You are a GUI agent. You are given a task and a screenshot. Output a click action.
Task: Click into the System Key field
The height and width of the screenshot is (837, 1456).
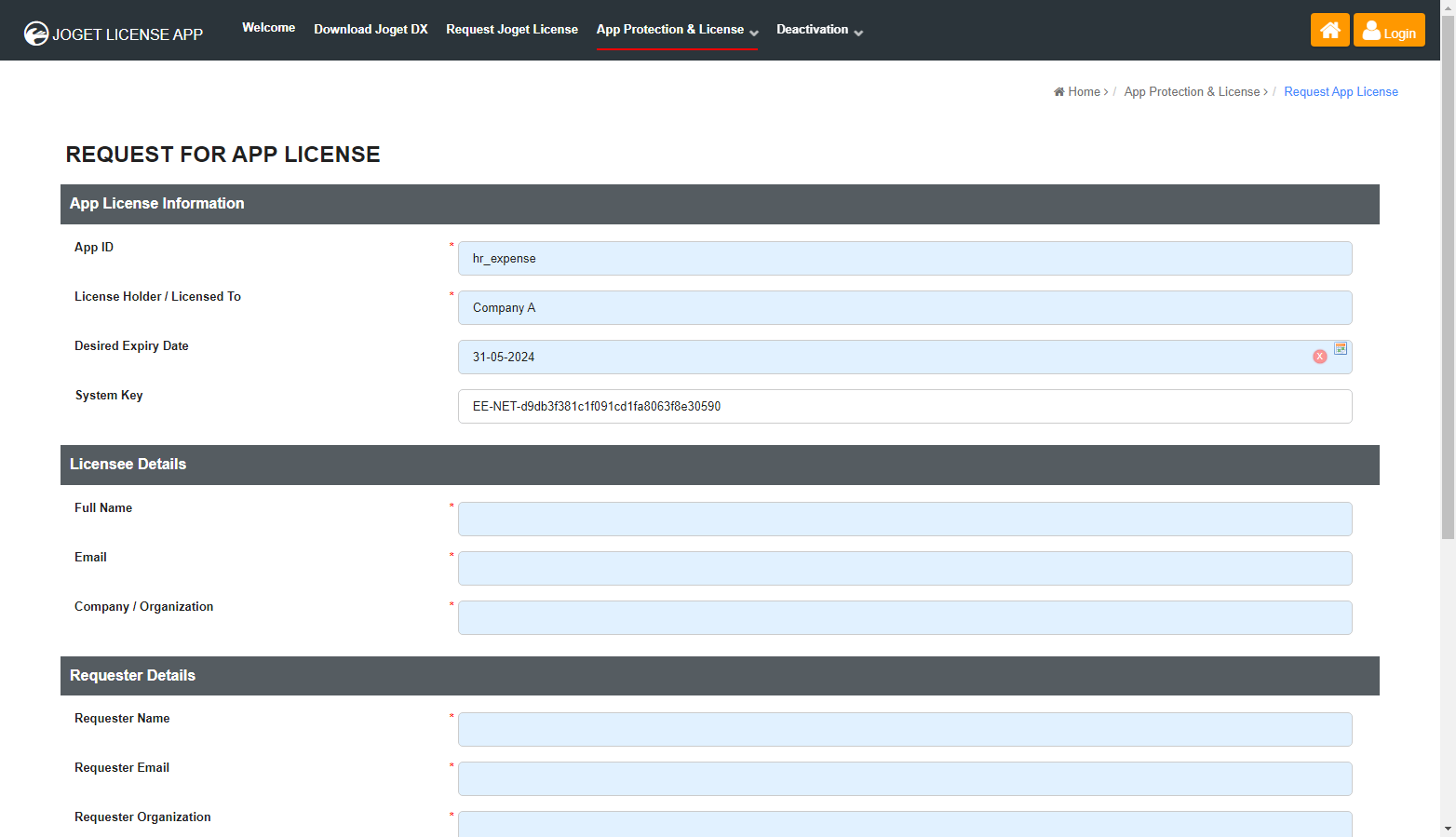pos(904,407)
